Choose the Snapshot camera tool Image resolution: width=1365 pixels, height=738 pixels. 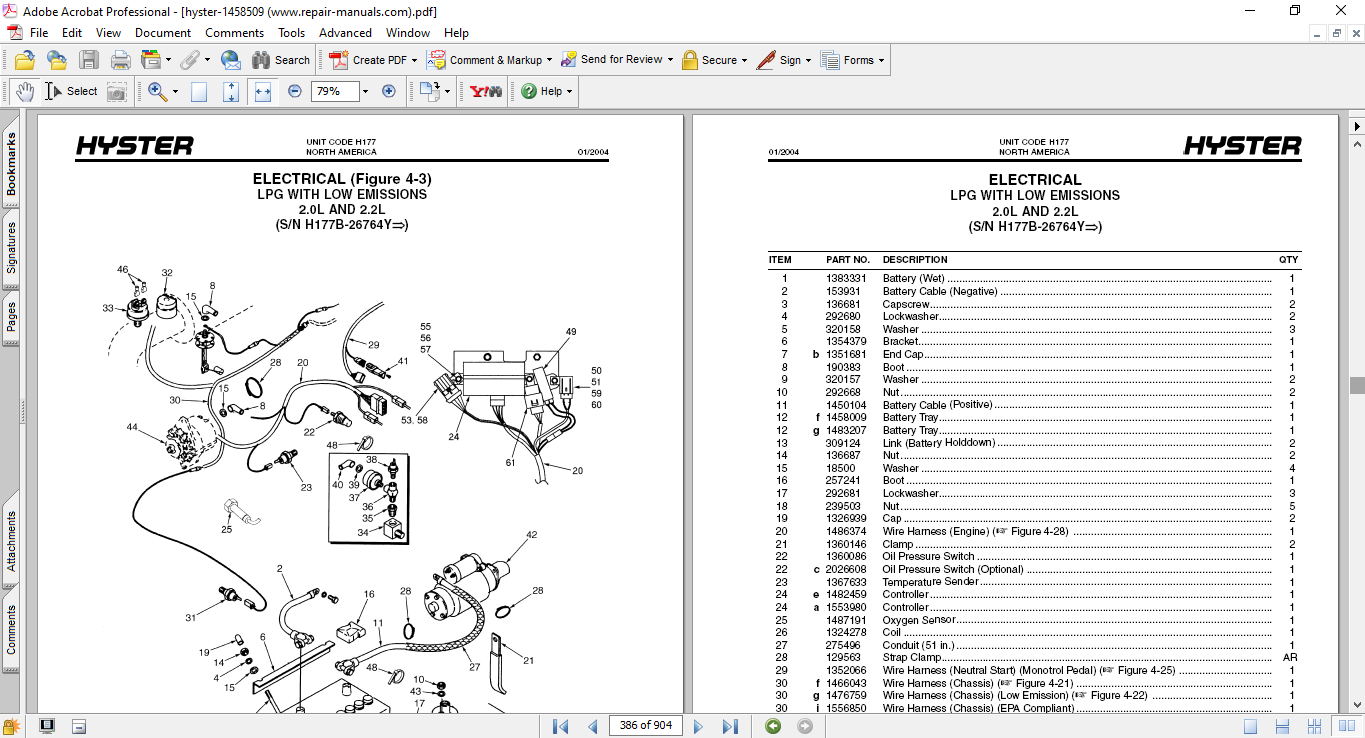(117, 91)
